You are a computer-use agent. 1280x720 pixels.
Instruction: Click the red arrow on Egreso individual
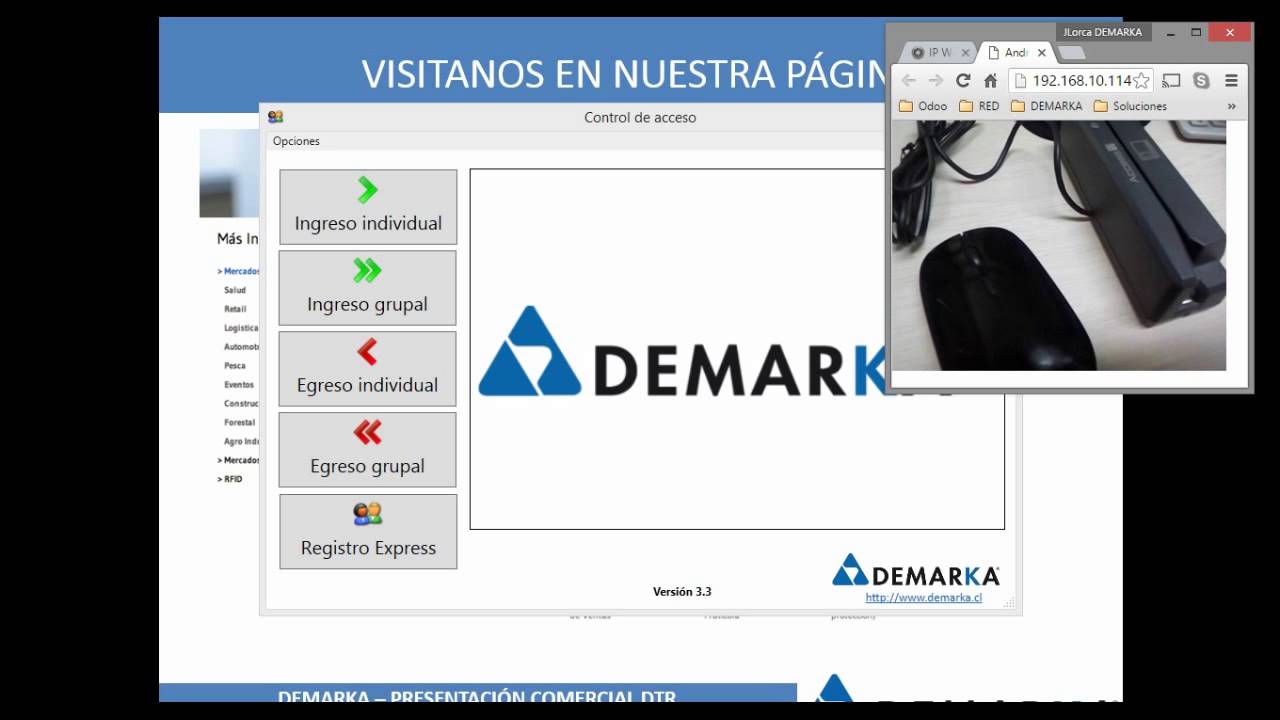[x=367, y=351]
